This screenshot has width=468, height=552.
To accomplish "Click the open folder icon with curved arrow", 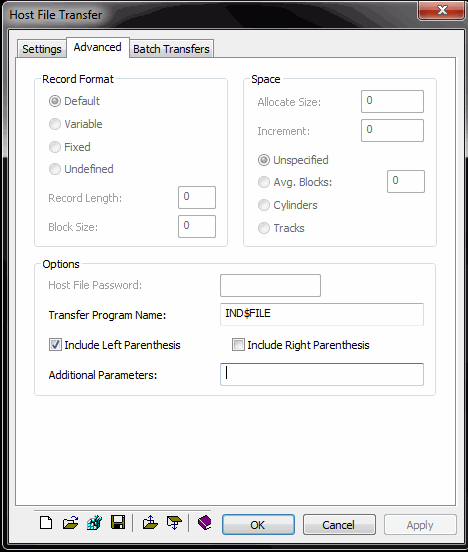I will [x=70, y=523].
